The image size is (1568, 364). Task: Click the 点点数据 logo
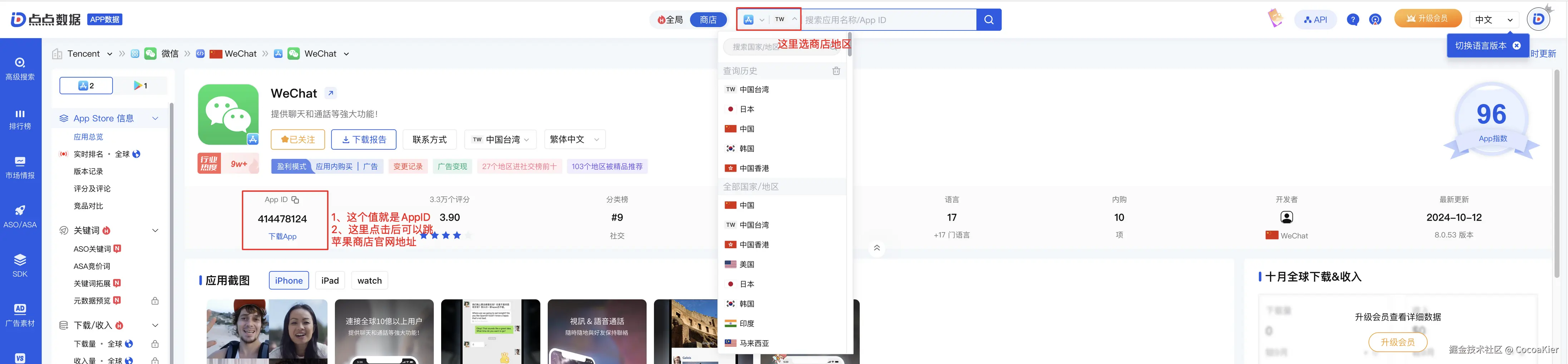click(x=46, y=19)
